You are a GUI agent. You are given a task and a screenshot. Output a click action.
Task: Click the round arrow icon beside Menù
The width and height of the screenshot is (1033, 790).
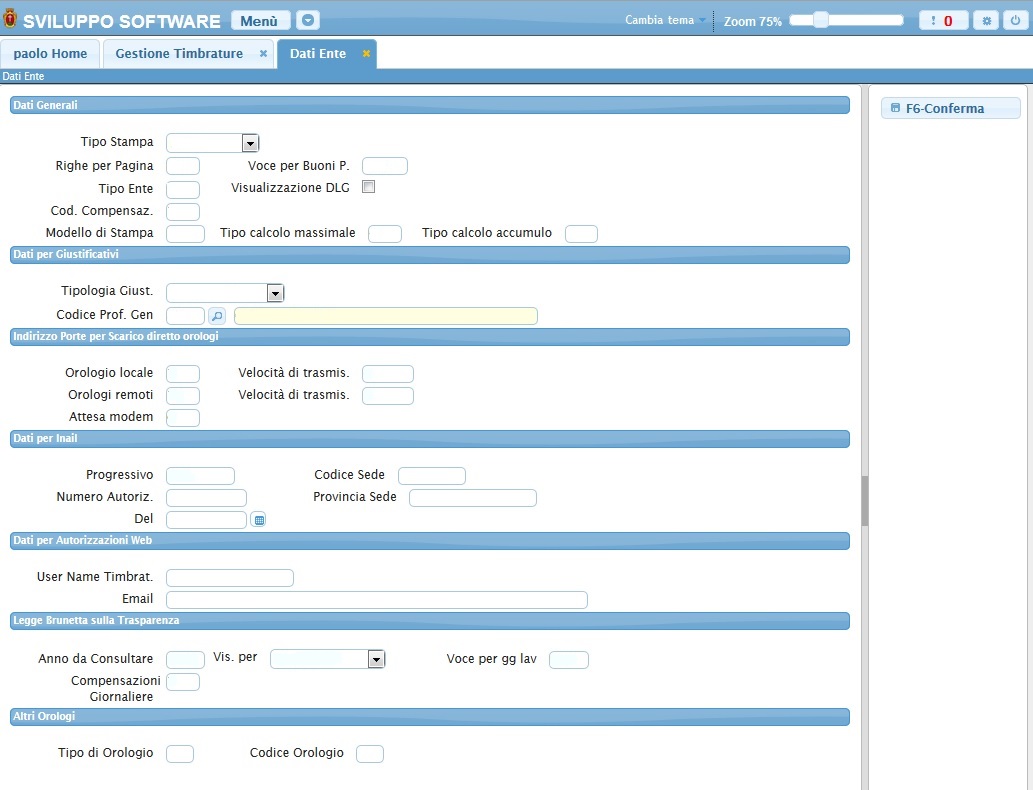pyautogui.click(x=308, y=20)
